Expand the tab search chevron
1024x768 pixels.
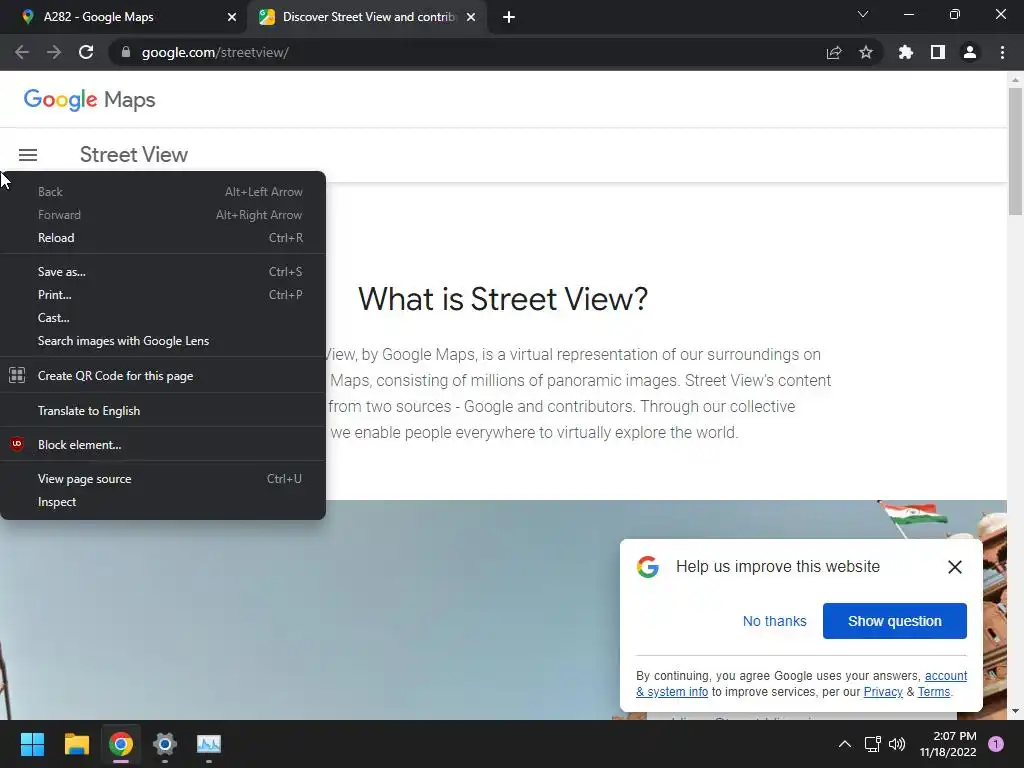(863, 14)
